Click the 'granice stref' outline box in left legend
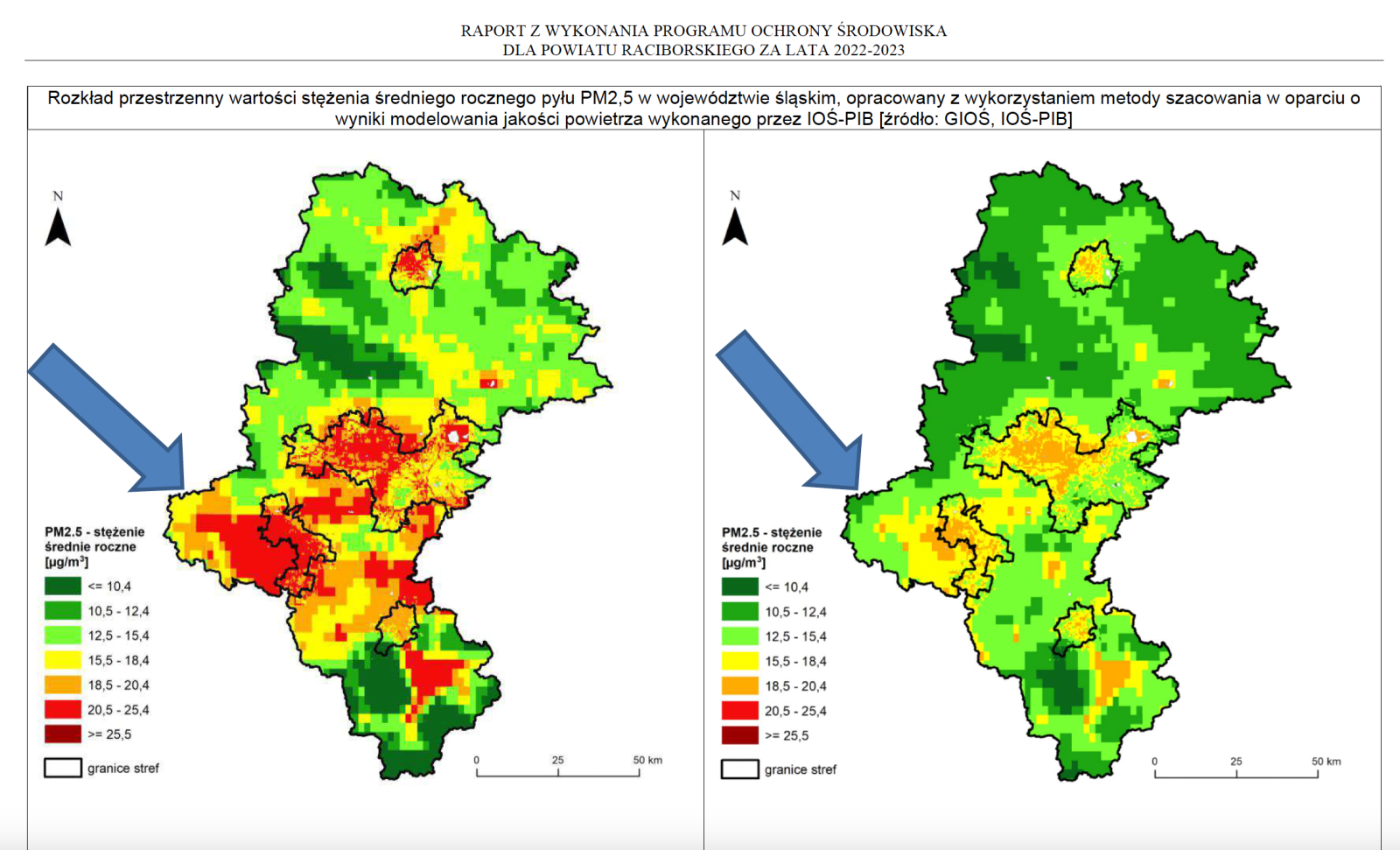 coord(63,768)
